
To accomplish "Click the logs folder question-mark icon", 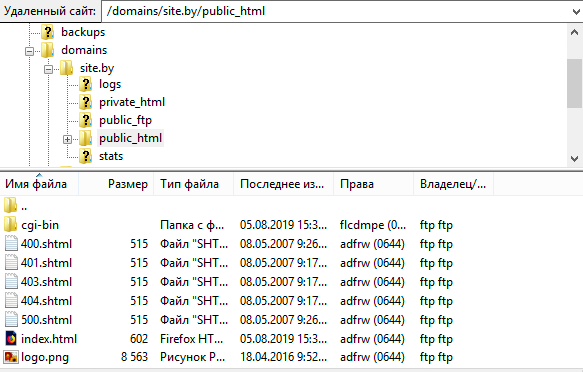I will coord(86,84).
